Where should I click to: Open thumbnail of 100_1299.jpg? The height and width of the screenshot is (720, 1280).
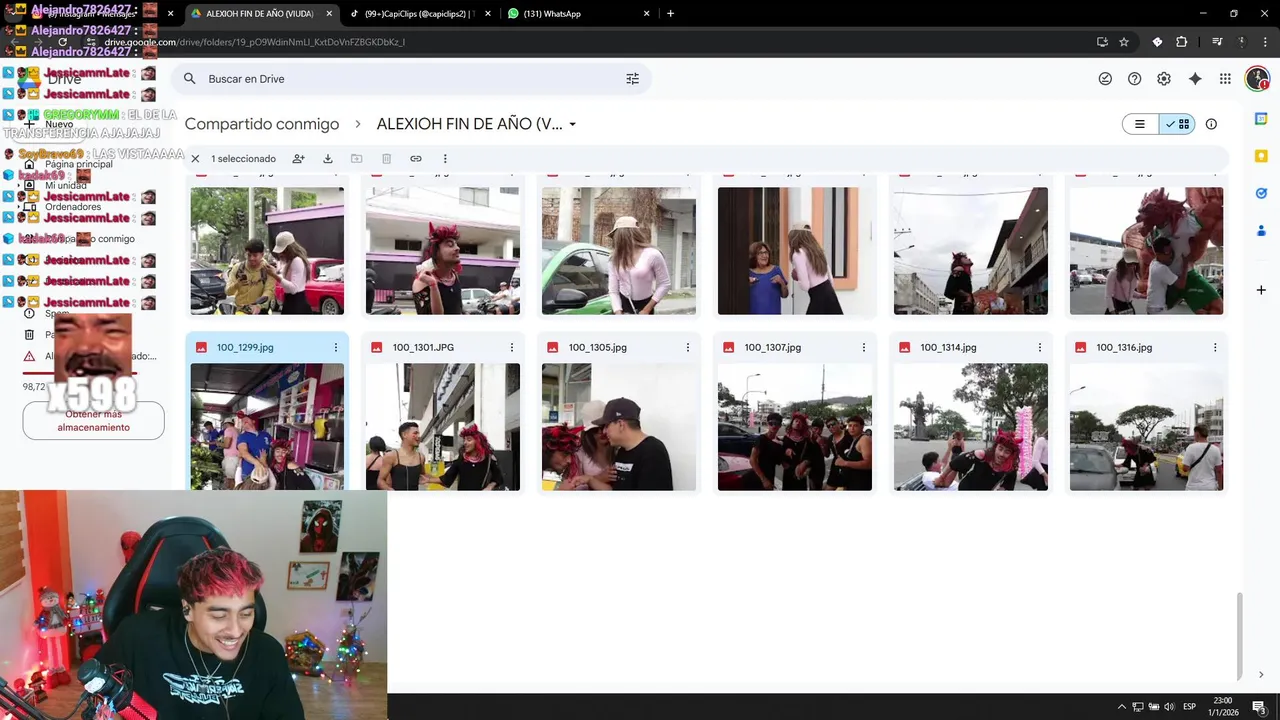coord(267,427)
